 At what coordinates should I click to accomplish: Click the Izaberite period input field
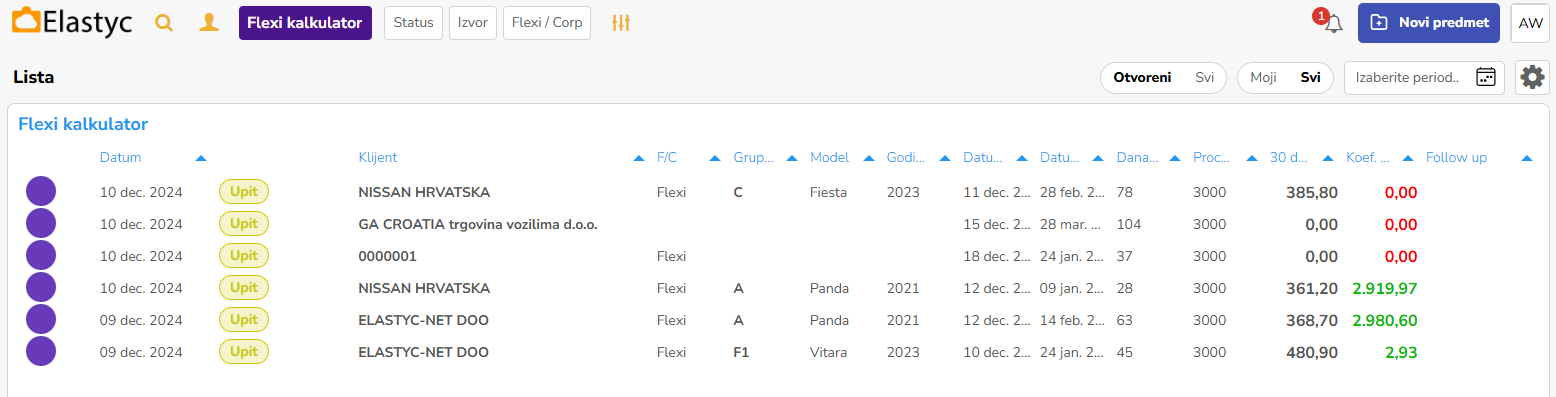pyautogui.click(x=1410, y=78)
